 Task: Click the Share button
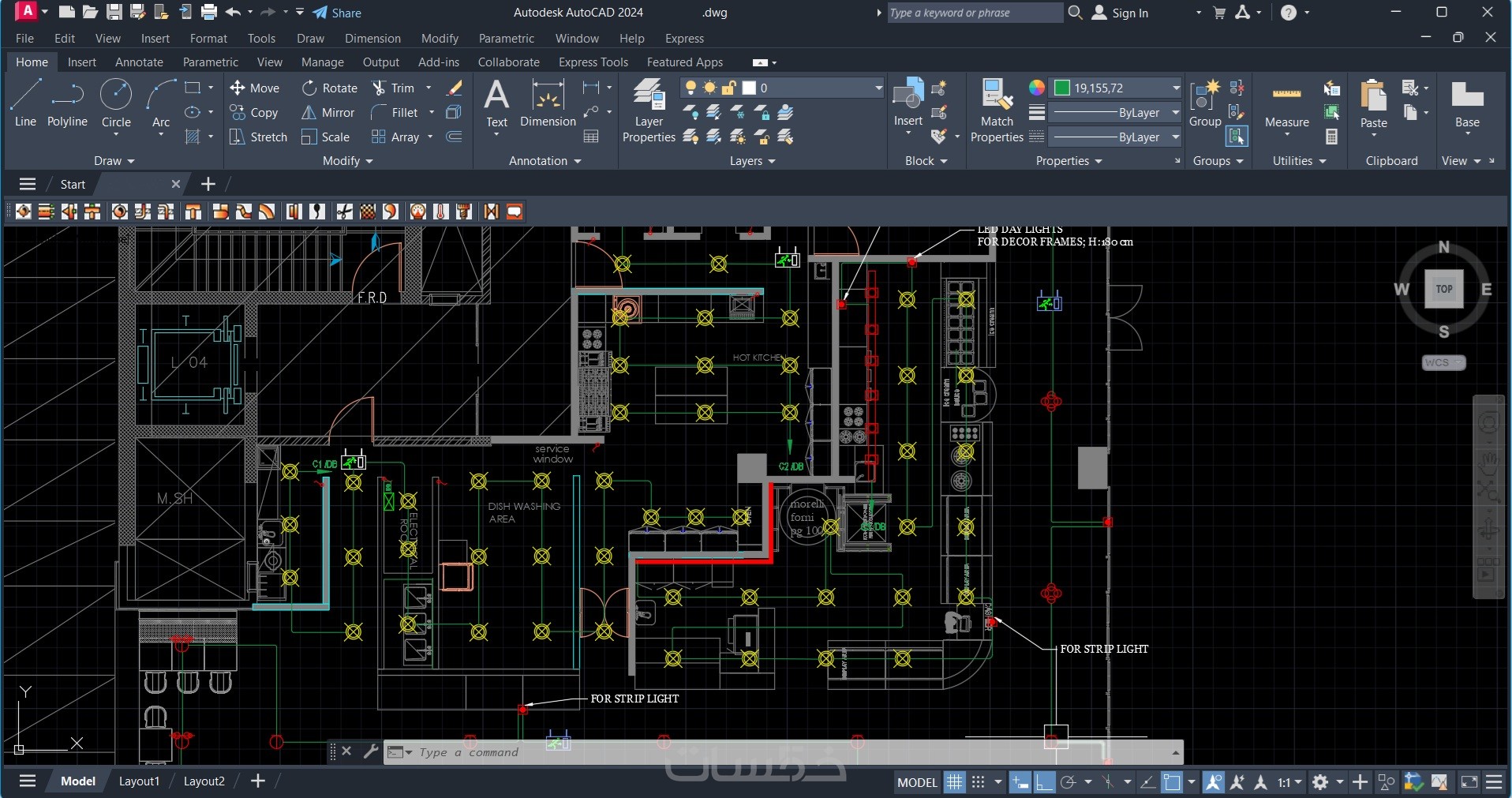(337, 13)
